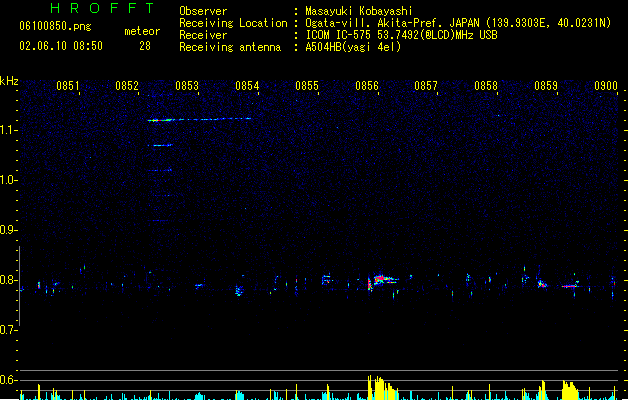
Task: Click the HROFFT title text
Action: click(102, 8)
